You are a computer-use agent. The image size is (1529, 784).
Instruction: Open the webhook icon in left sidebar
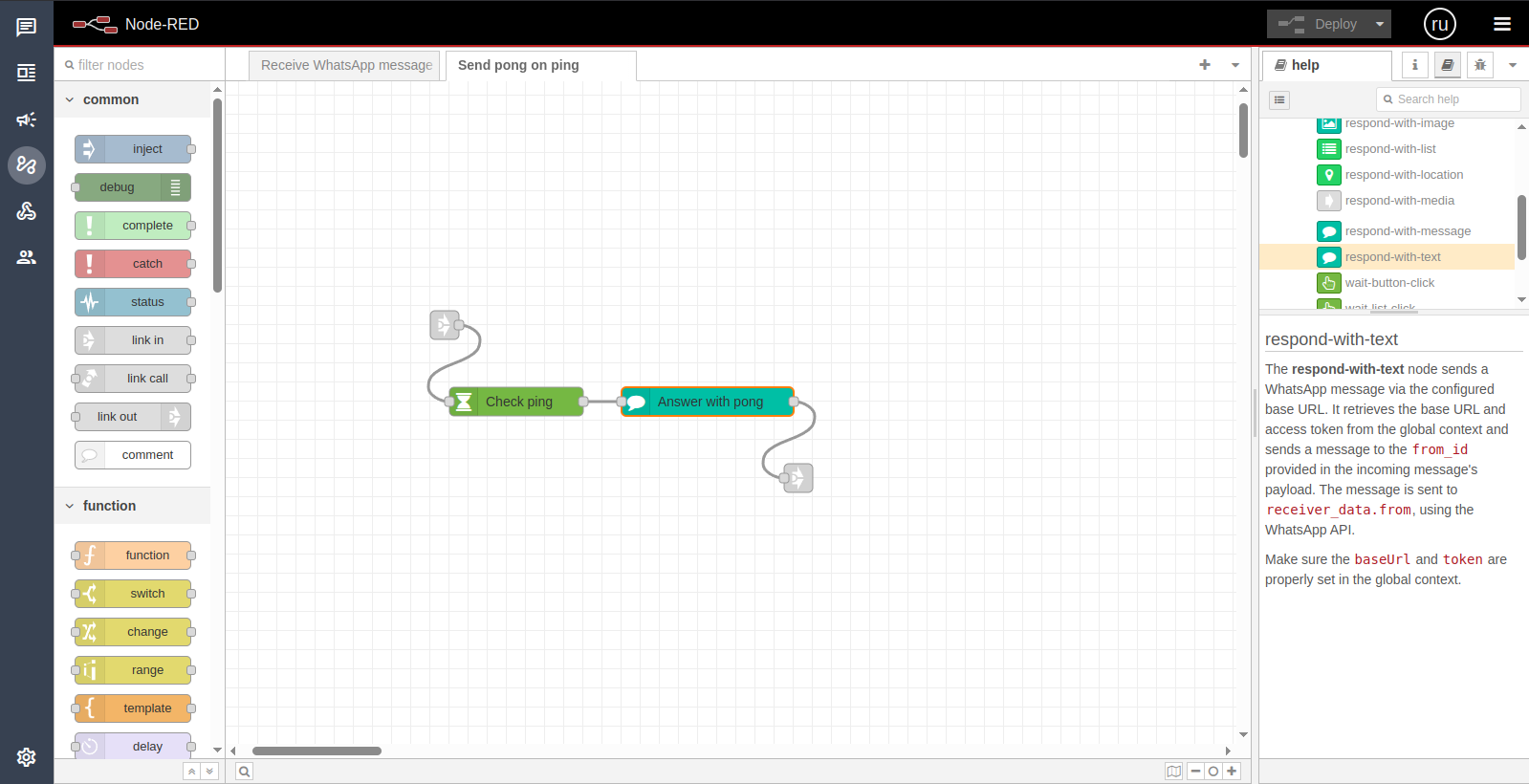tap(26, 211)
